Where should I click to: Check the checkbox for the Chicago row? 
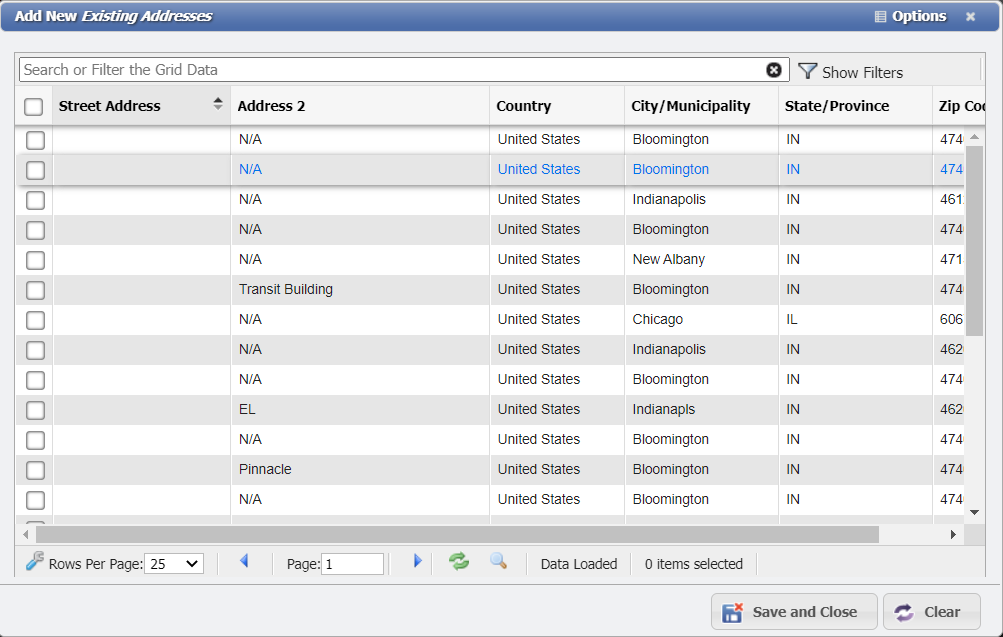click(x=35, y=320)
